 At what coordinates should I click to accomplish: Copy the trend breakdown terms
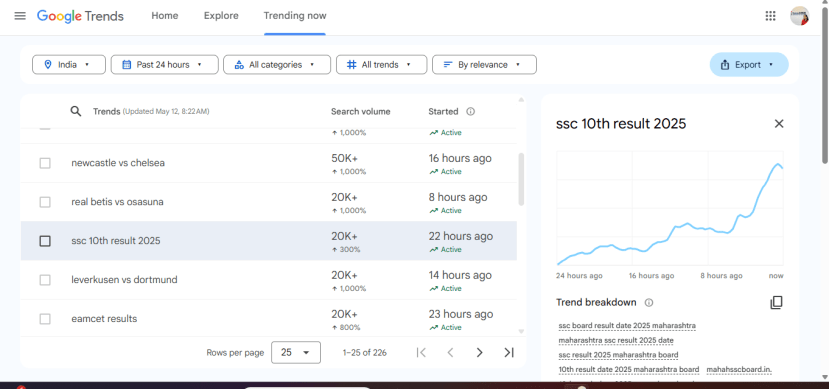tap(776, 302)
